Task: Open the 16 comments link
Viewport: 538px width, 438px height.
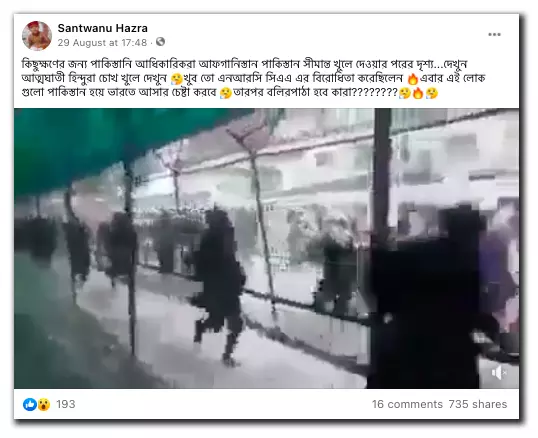Action: [x=407, y=404]
